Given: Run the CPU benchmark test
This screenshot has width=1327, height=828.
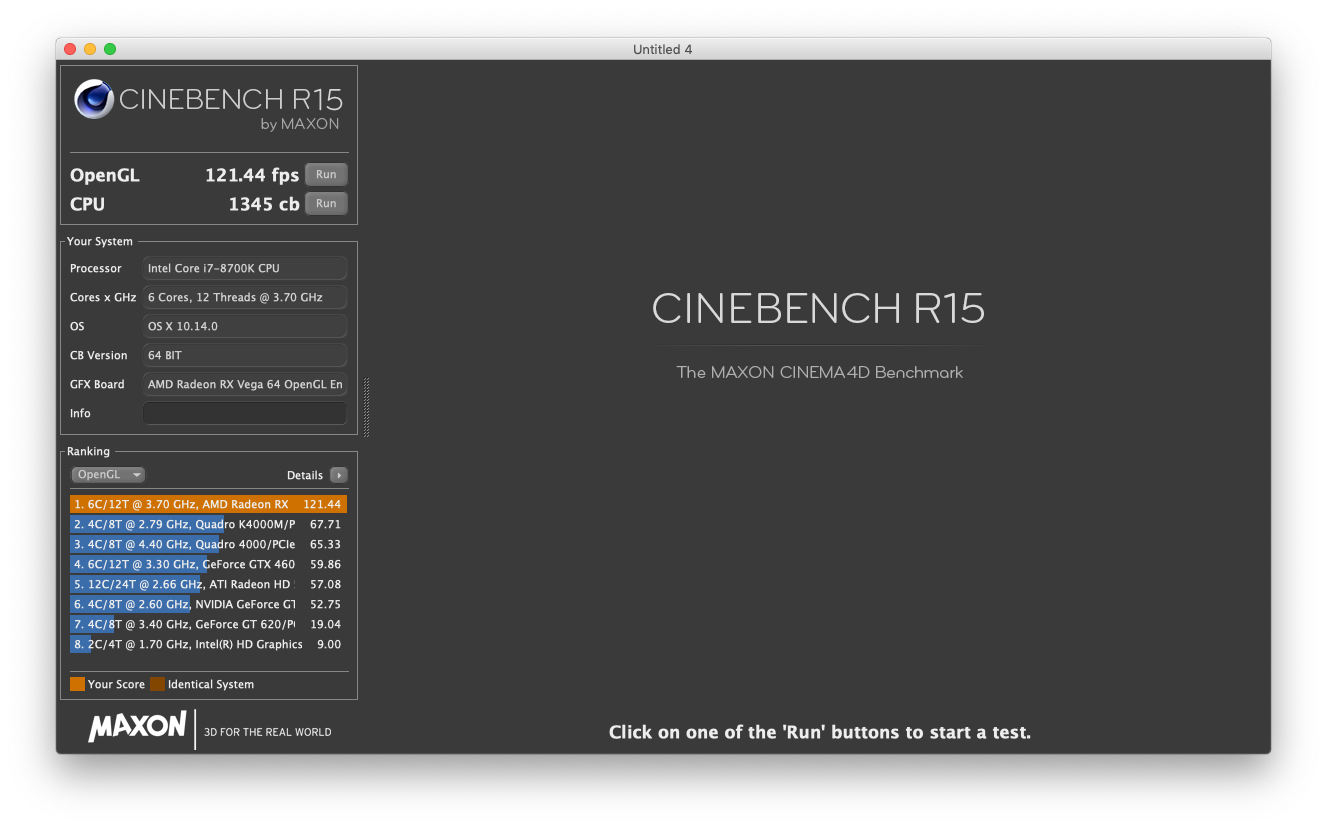Looking at the screenshot, I should (x=326, y=204).
